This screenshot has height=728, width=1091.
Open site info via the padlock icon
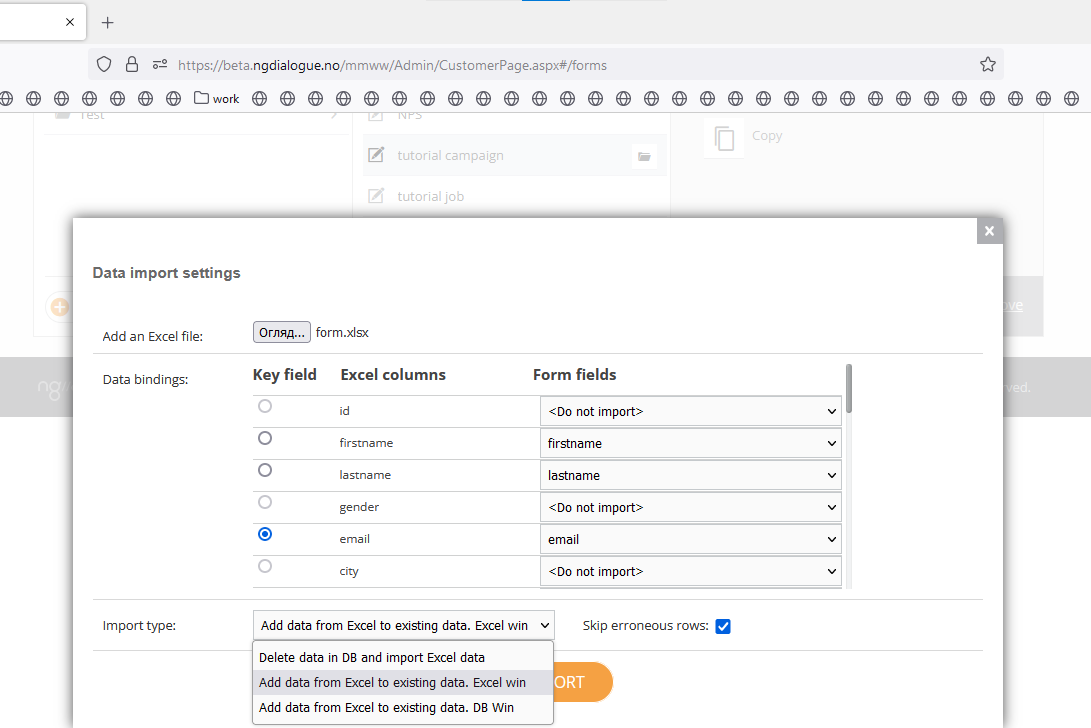(x=132, y=65)
